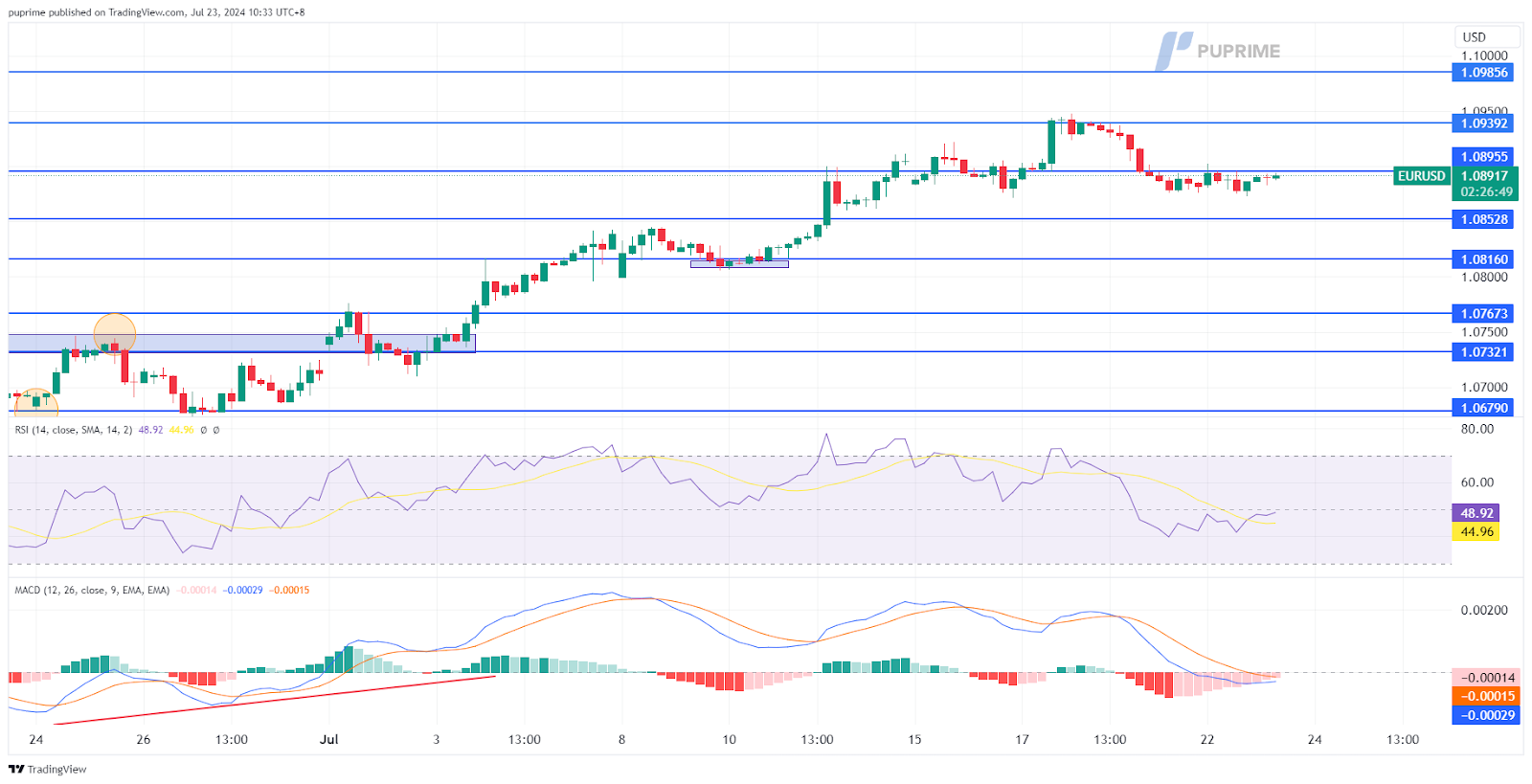Select the 1.09856 price level label

tap(1483, 73)
